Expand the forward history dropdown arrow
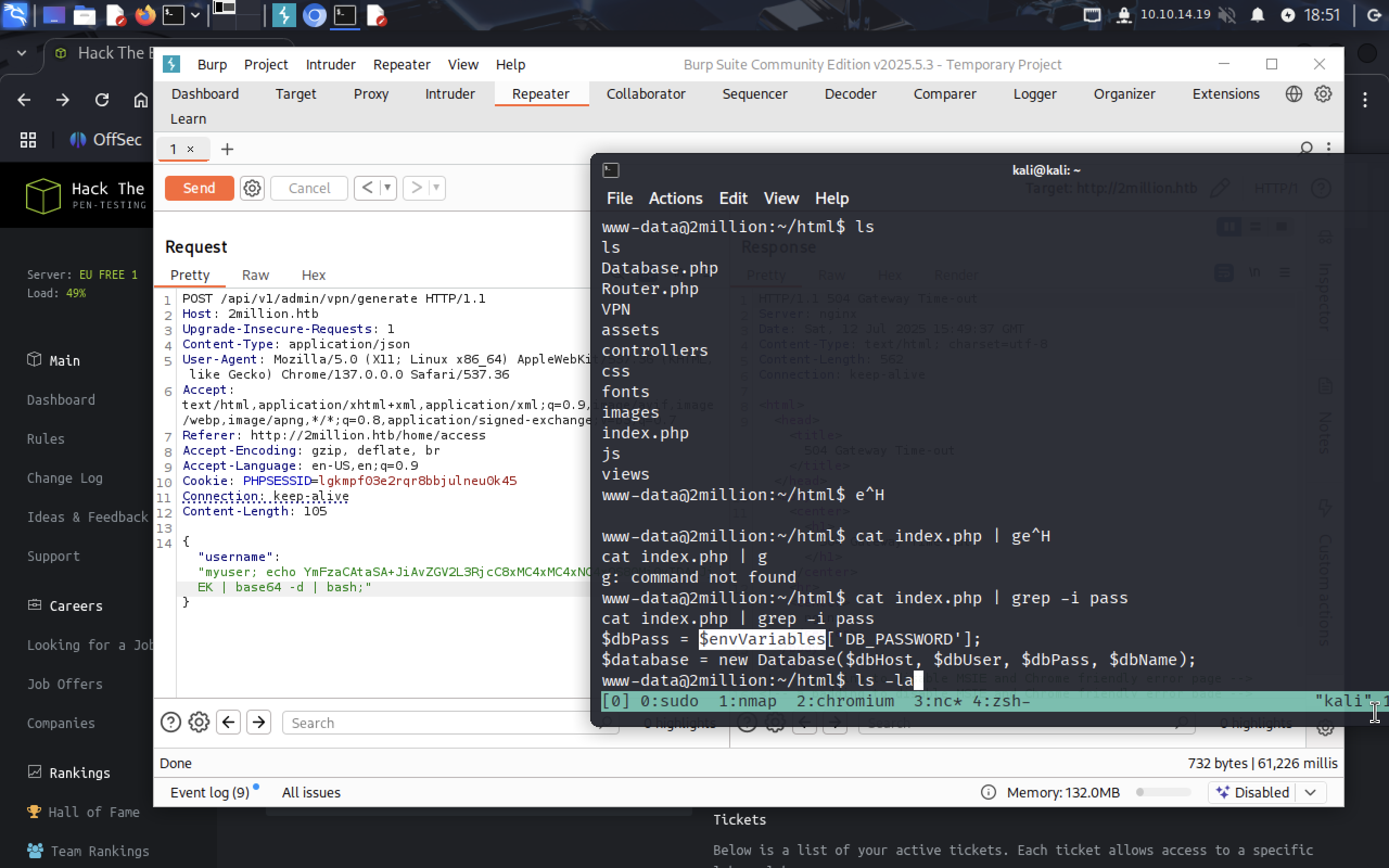The height and width of the screenshot is (868, 1389). [437, 188]
